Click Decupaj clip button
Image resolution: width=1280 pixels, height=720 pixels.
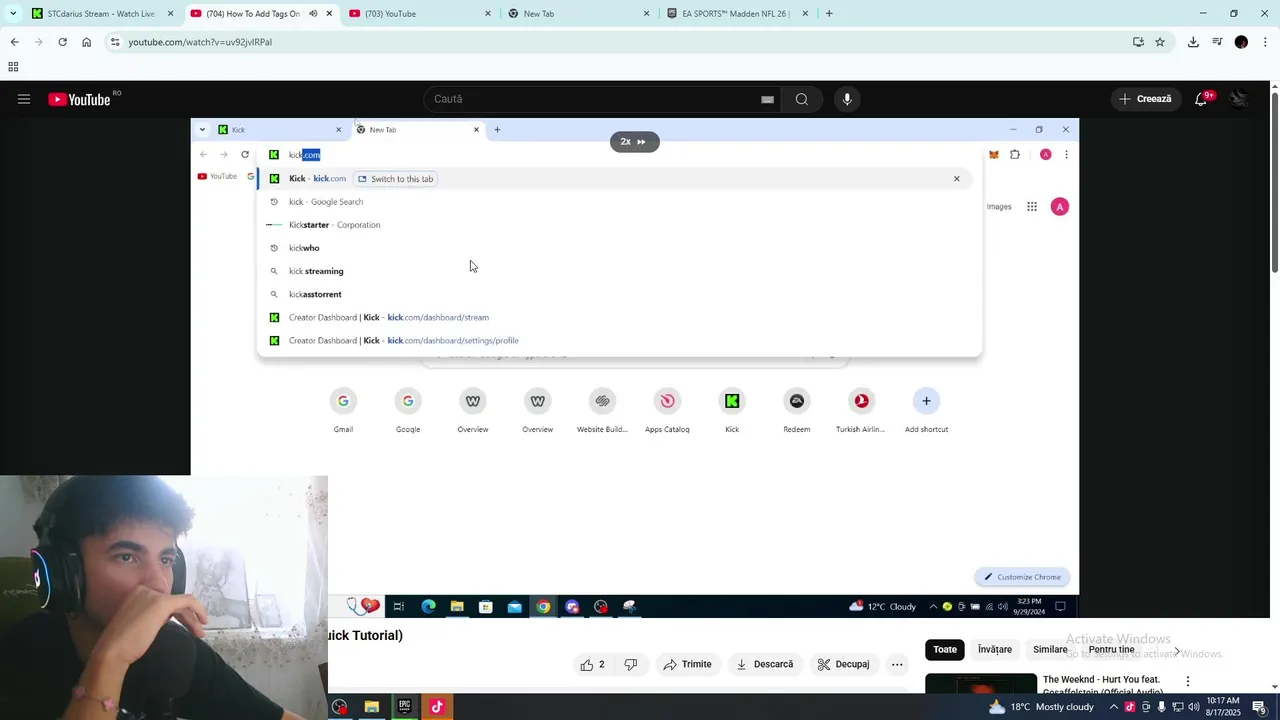click(843, 664)
